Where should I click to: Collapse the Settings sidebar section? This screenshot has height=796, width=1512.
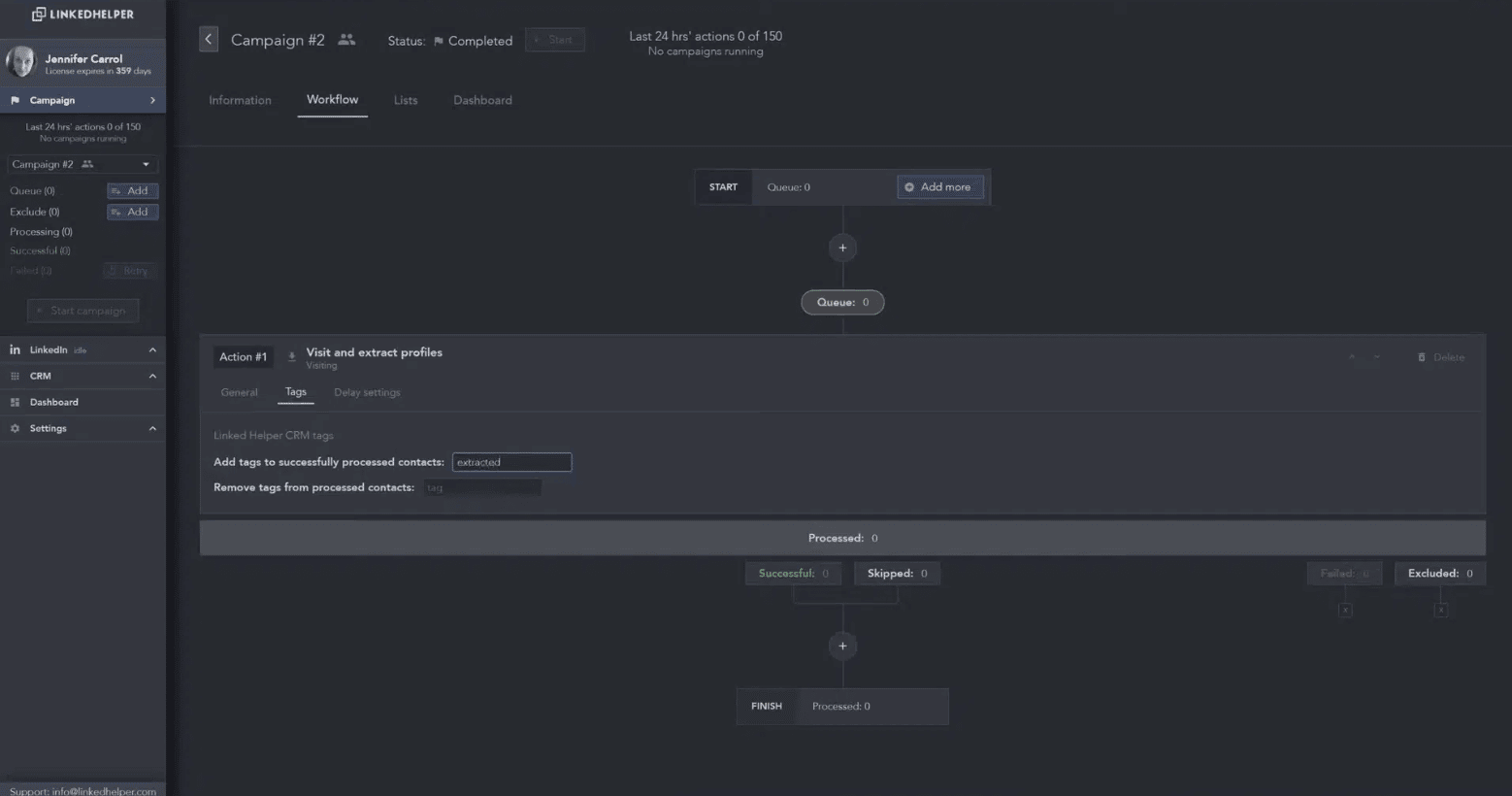pos(152,428)
